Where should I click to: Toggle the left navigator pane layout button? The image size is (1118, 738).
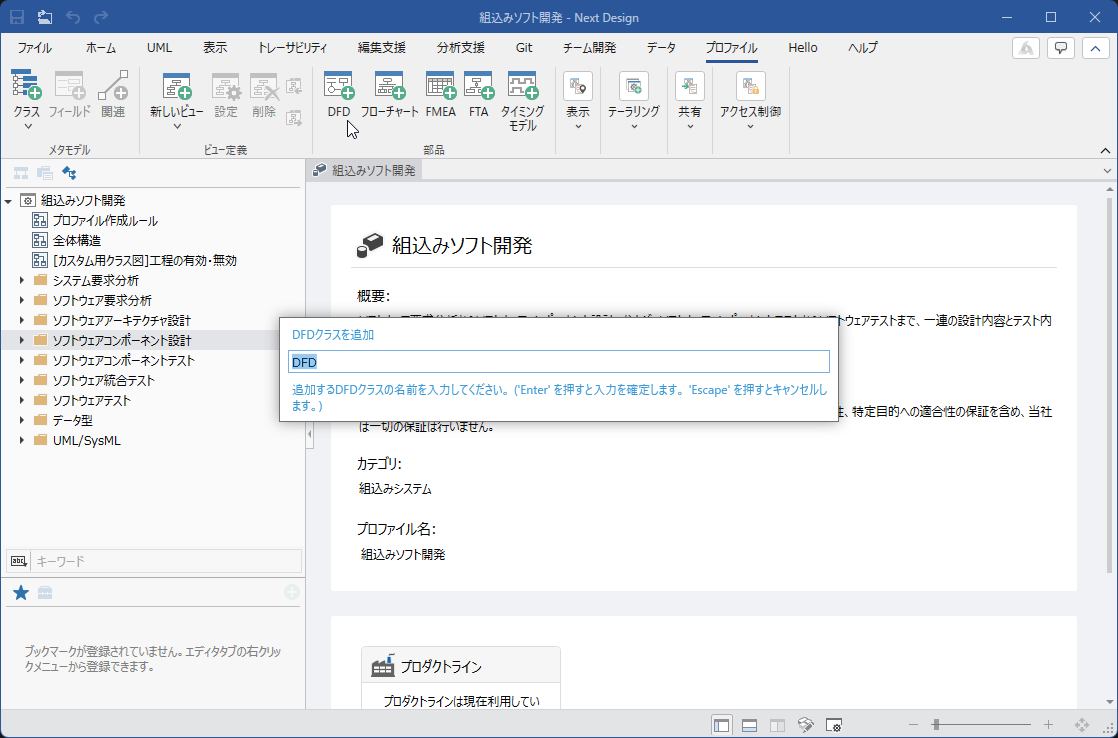(x=722, y=725)
